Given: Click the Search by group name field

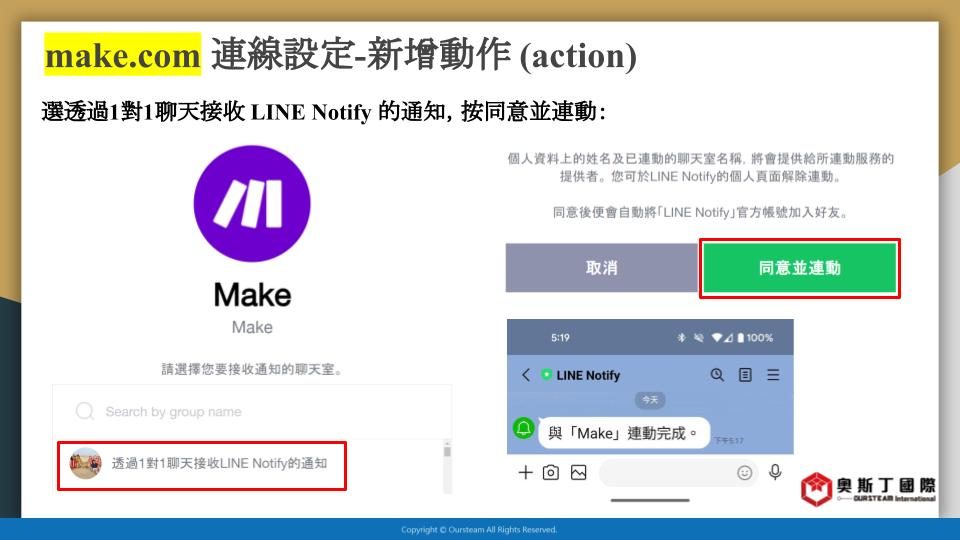Looking at the screenshot, I should 252,411.
